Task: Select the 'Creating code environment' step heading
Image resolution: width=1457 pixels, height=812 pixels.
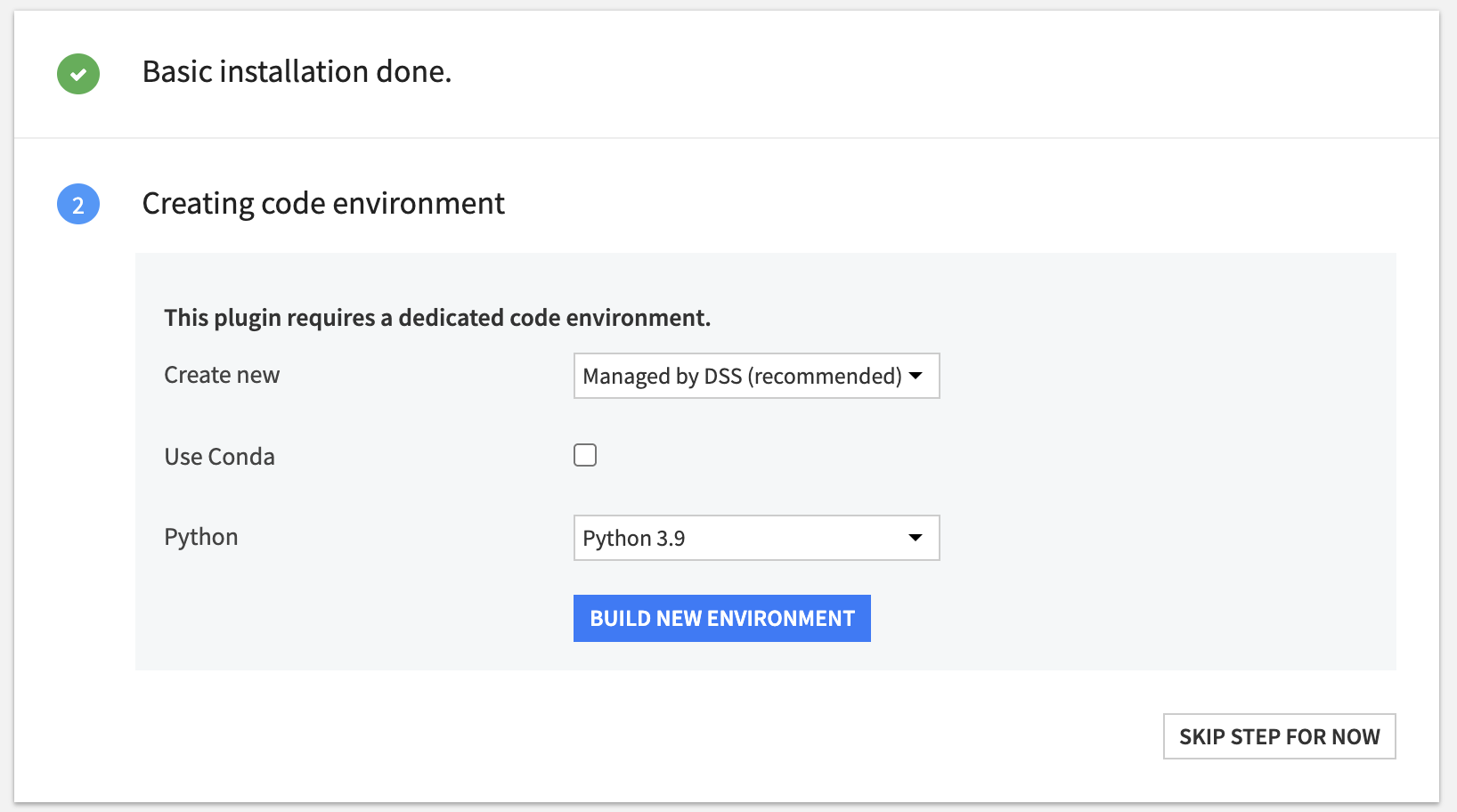Action: click(323, 204)
